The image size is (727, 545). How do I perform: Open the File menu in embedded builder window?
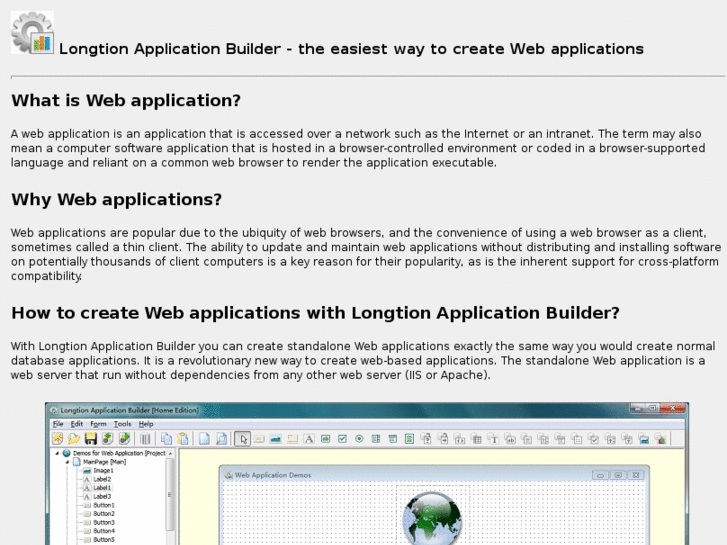pyautogui.click(x=58, y=424)
